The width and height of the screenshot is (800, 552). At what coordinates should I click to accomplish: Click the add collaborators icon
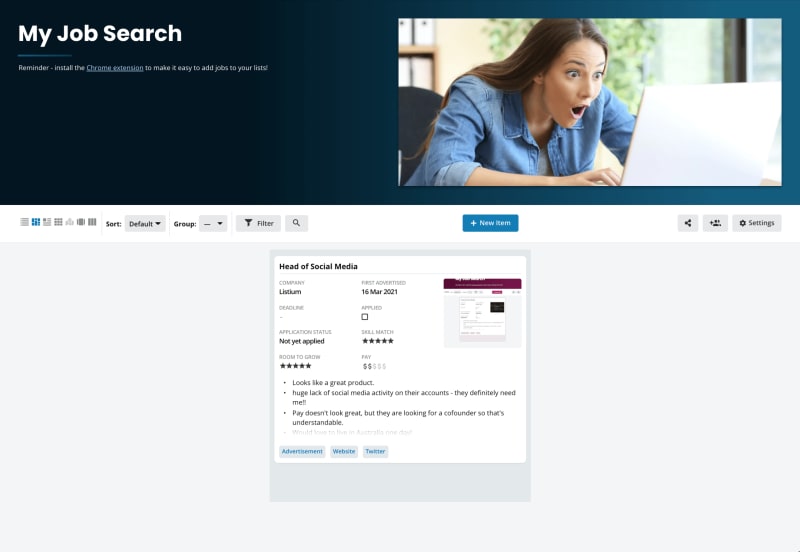click(715, 223)
